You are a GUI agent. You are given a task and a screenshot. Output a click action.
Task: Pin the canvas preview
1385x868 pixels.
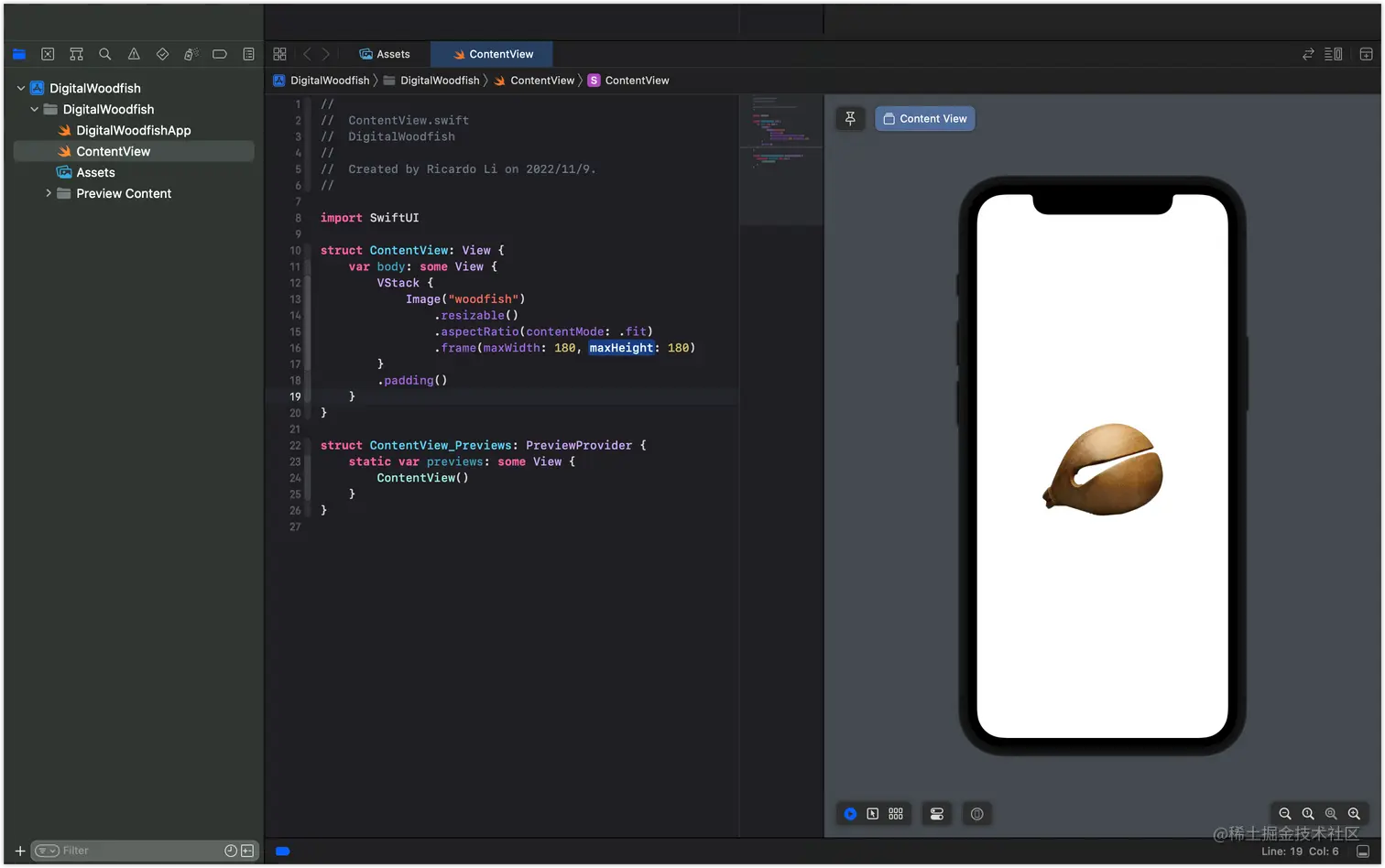pos(850,118)
